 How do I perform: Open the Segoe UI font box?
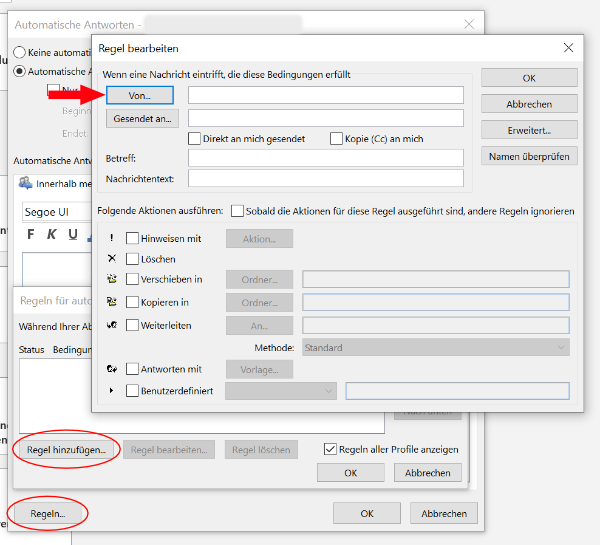click(x=57, y=212)
